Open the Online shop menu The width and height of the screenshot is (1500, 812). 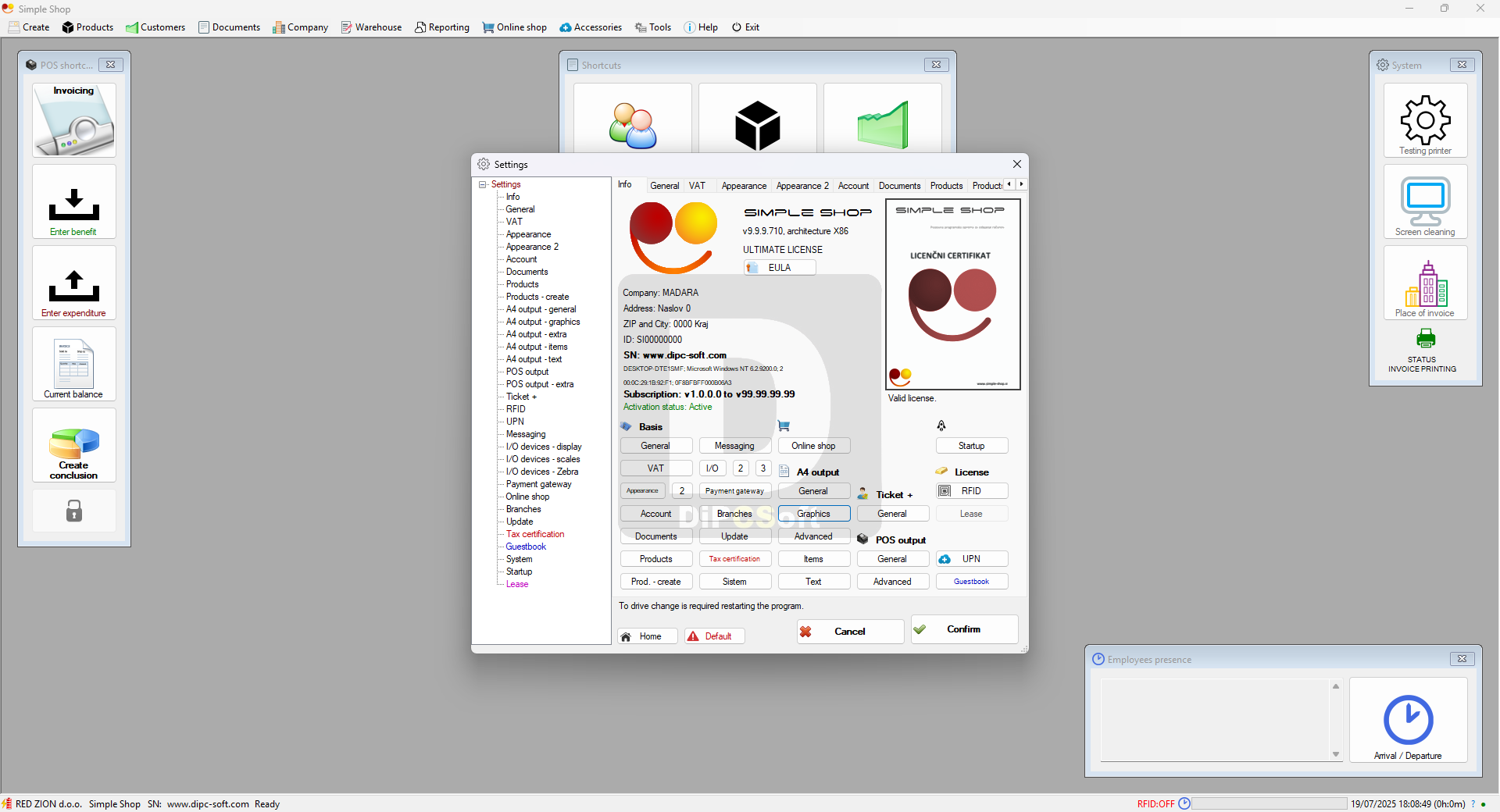pos(515,27)
